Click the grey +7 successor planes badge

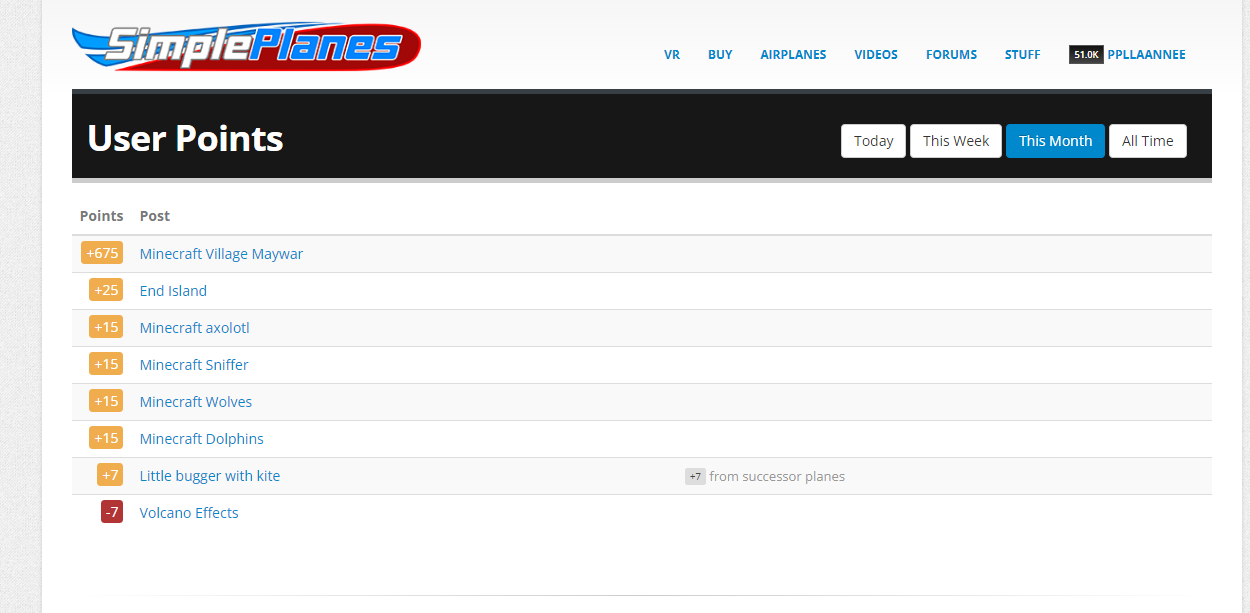[x=695, y=477]
